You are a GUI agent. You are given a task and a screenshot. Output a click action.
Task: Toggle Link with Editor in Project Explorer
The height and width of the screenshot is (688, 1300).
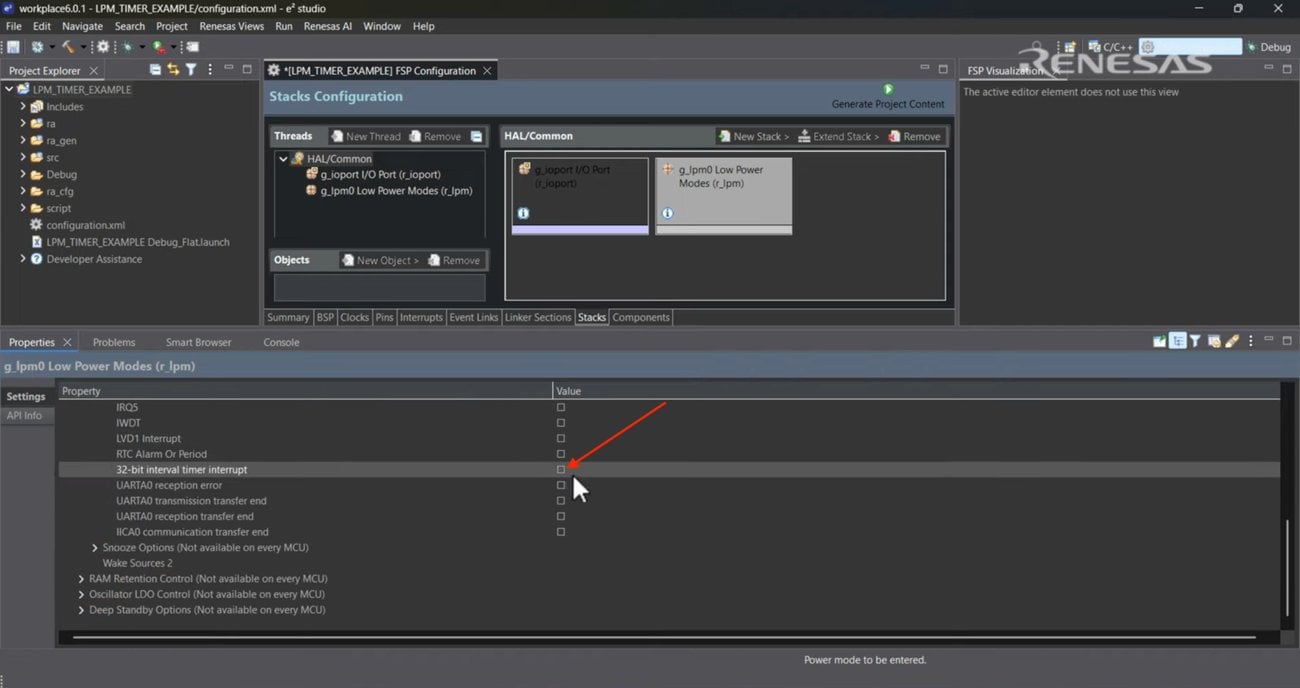(173, 70)
